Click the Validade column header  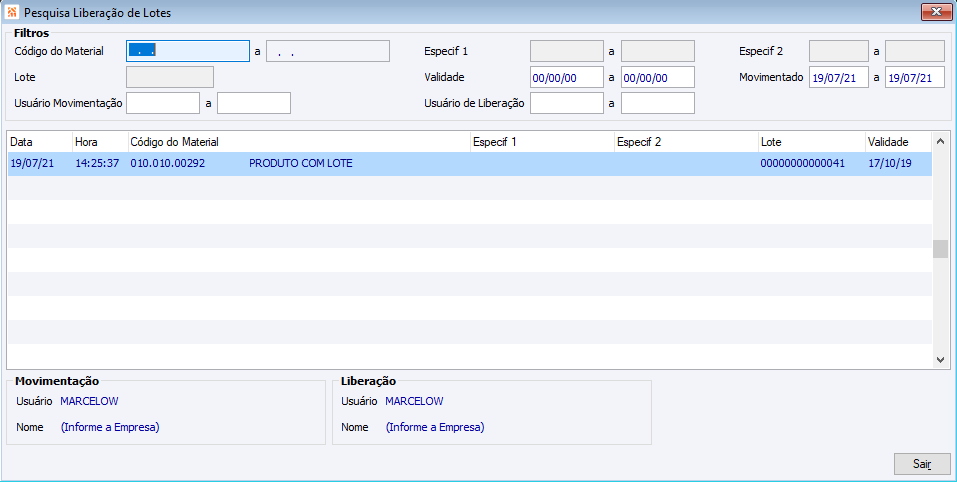click(x=898, y=142)
